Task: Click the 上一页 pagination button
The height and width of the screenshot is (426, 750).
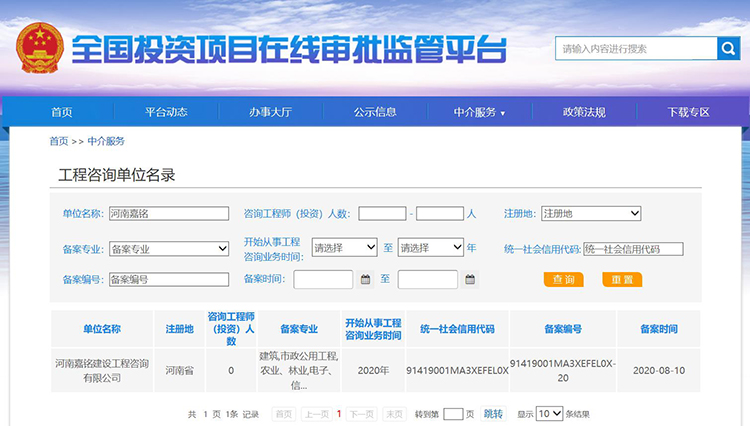Action: [x=317, y=414]
